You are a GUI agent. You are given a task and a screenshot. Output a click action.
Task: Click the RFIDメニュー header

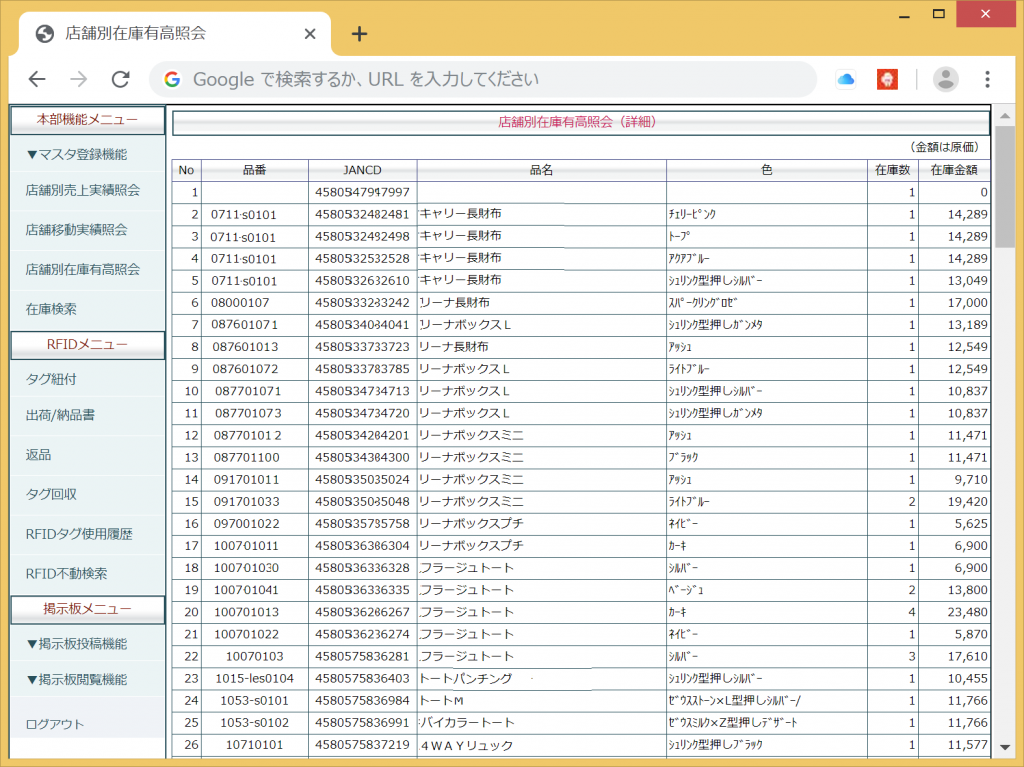click(x=88, y=344)
